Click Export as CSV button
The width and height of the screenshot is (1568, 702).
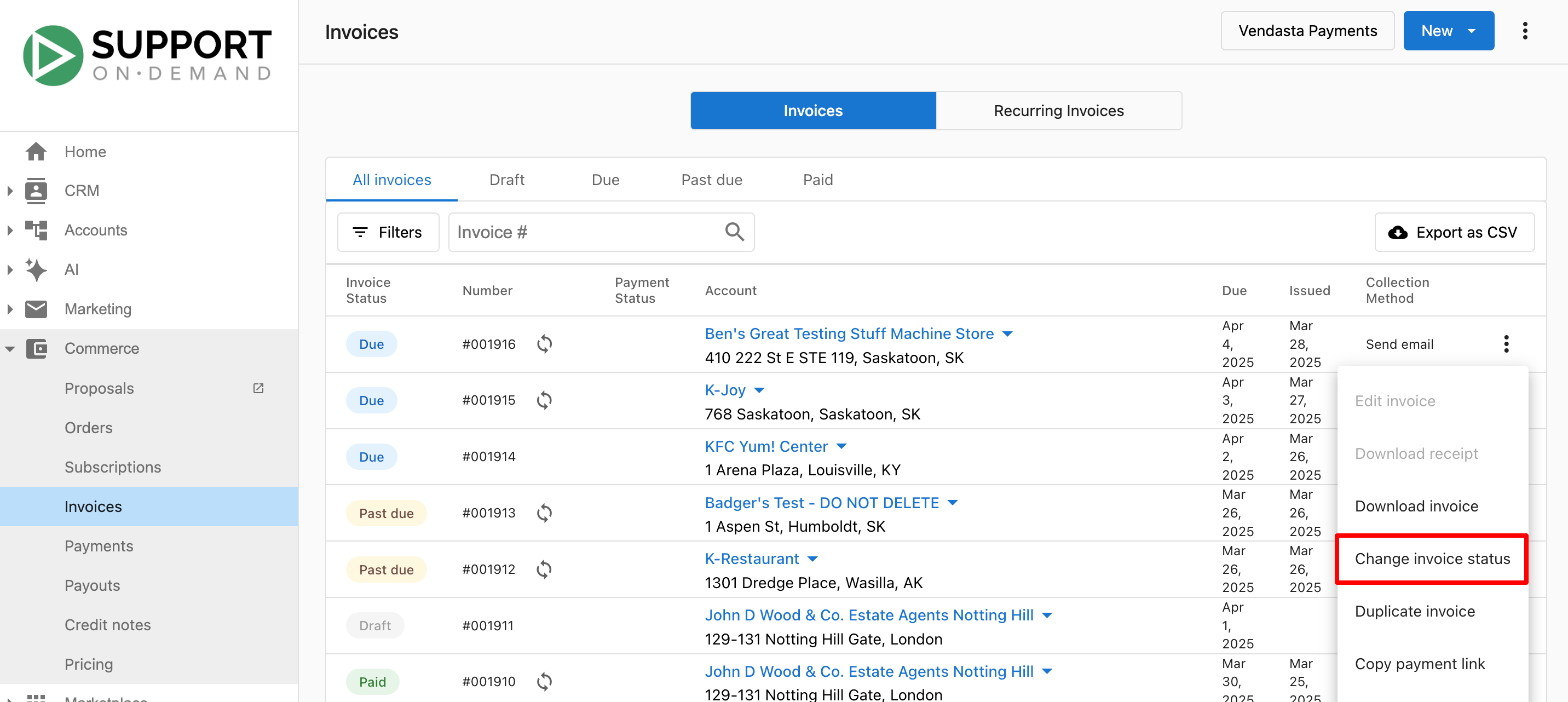(1454, 232)
